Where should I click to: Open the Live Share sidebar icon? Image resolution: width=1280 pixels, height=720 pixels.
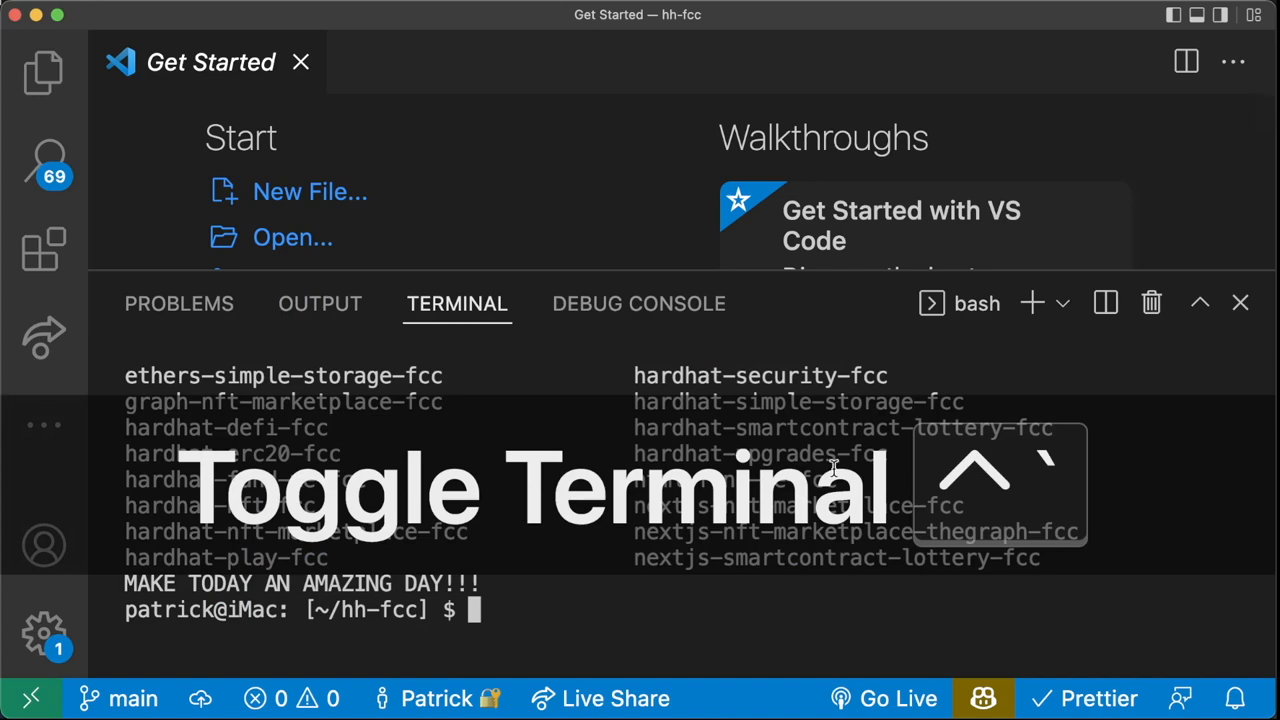pos(43,338)
